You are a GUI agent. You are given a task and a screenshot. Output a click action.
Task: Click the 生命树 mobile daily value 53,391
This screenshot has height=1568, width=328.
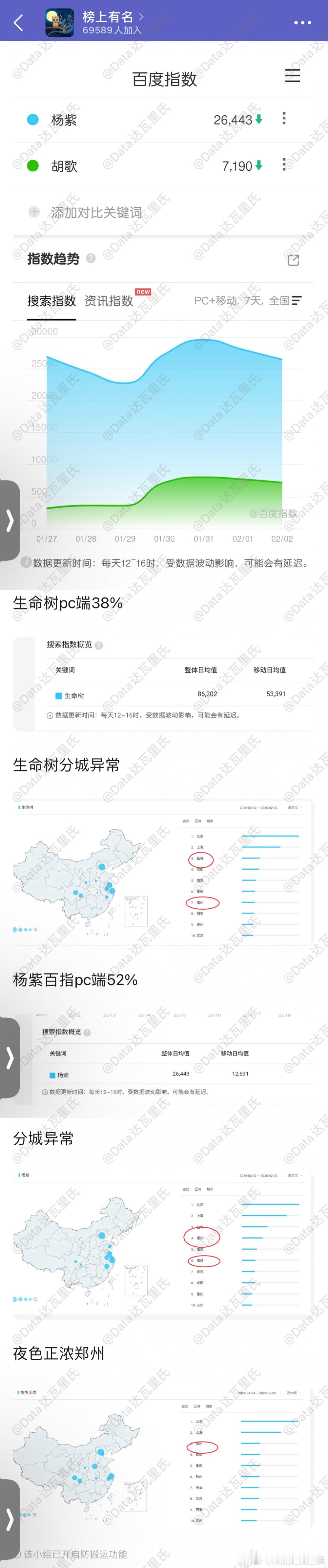click(276, 694)
